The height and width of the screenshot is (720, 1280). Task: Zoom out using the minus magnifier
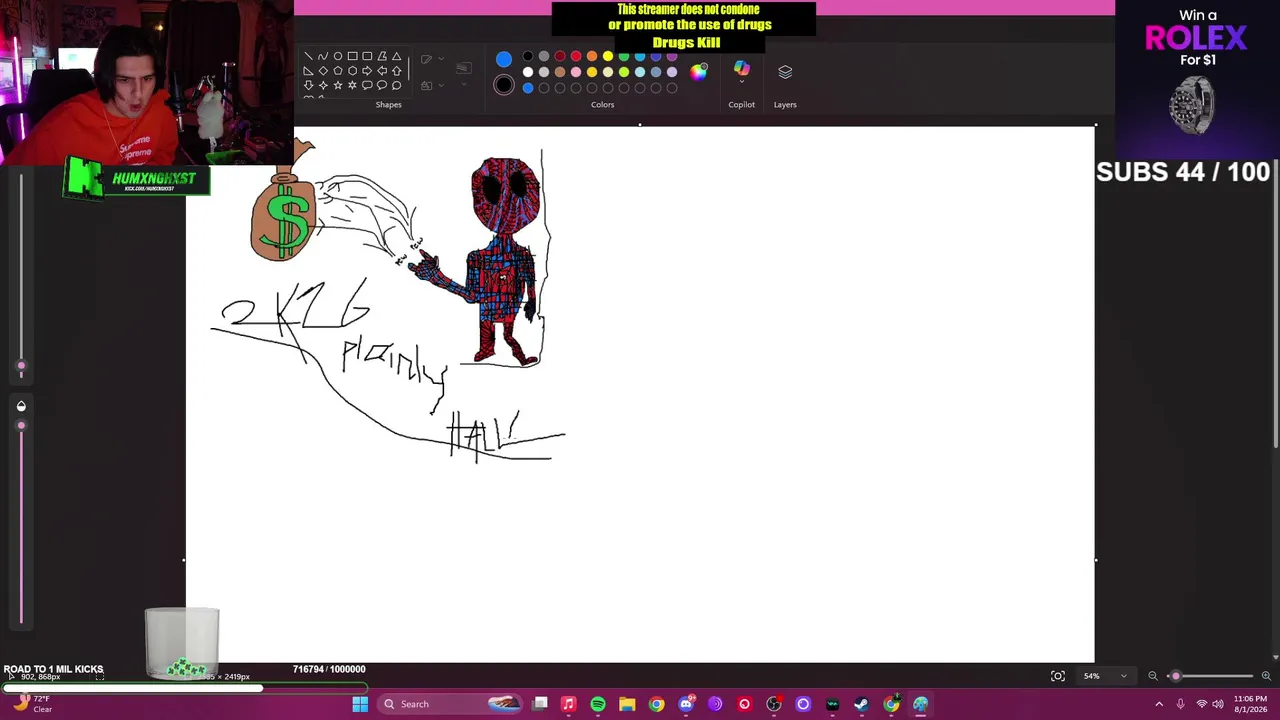pyautogui.click(x=1153, y=676)
